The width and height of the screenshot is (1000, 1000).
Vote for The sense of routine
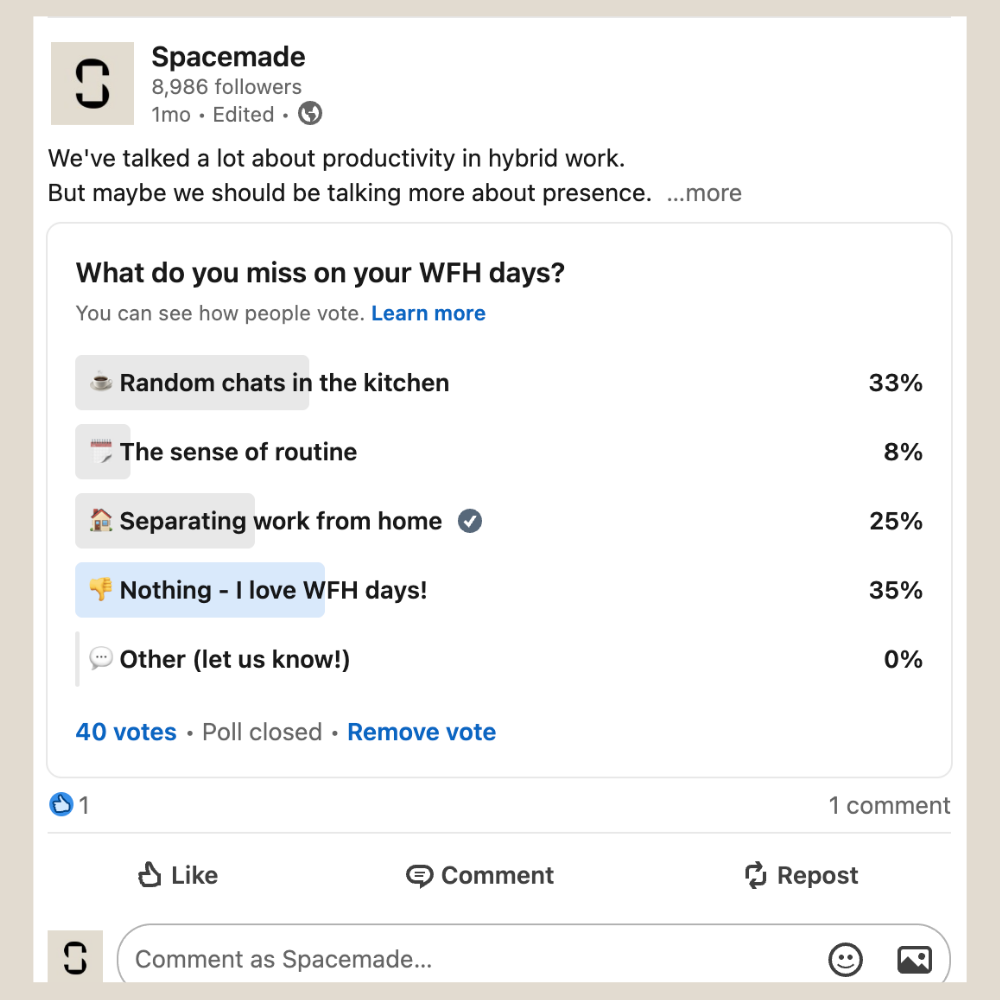[x=237, y=452]
